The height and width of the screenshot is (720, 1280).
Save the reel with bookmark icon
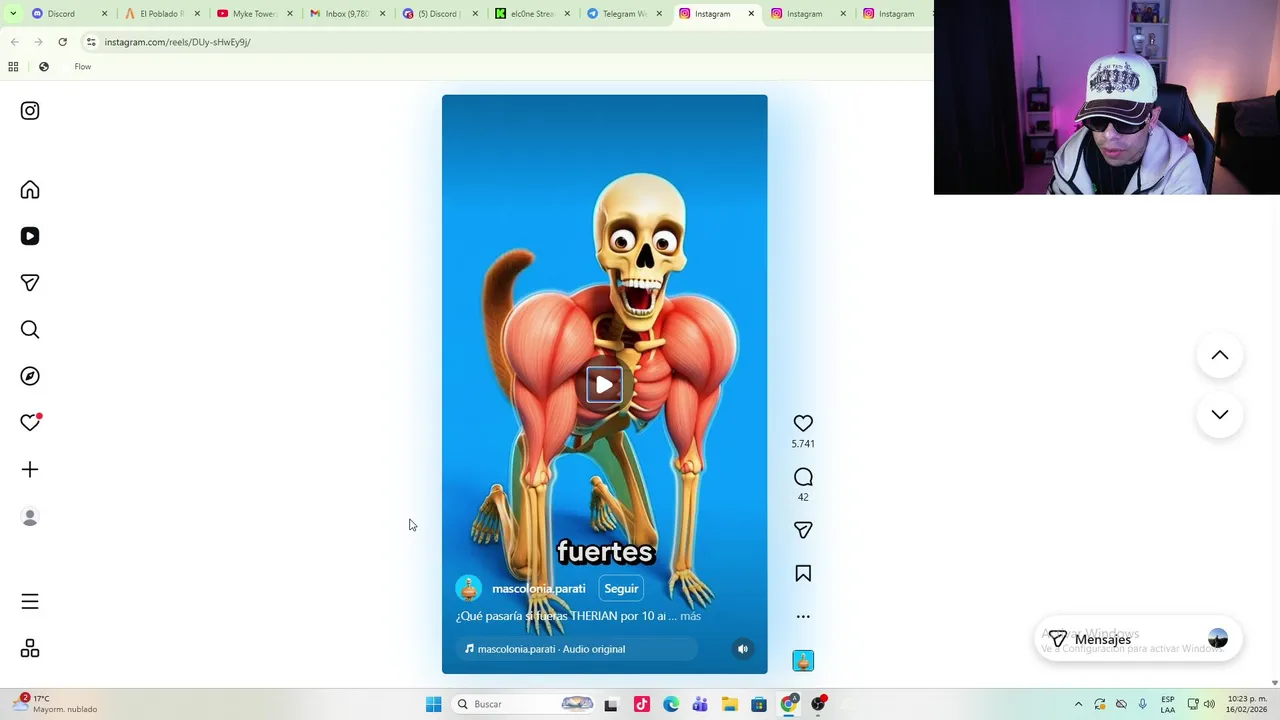tap(803, 574)
